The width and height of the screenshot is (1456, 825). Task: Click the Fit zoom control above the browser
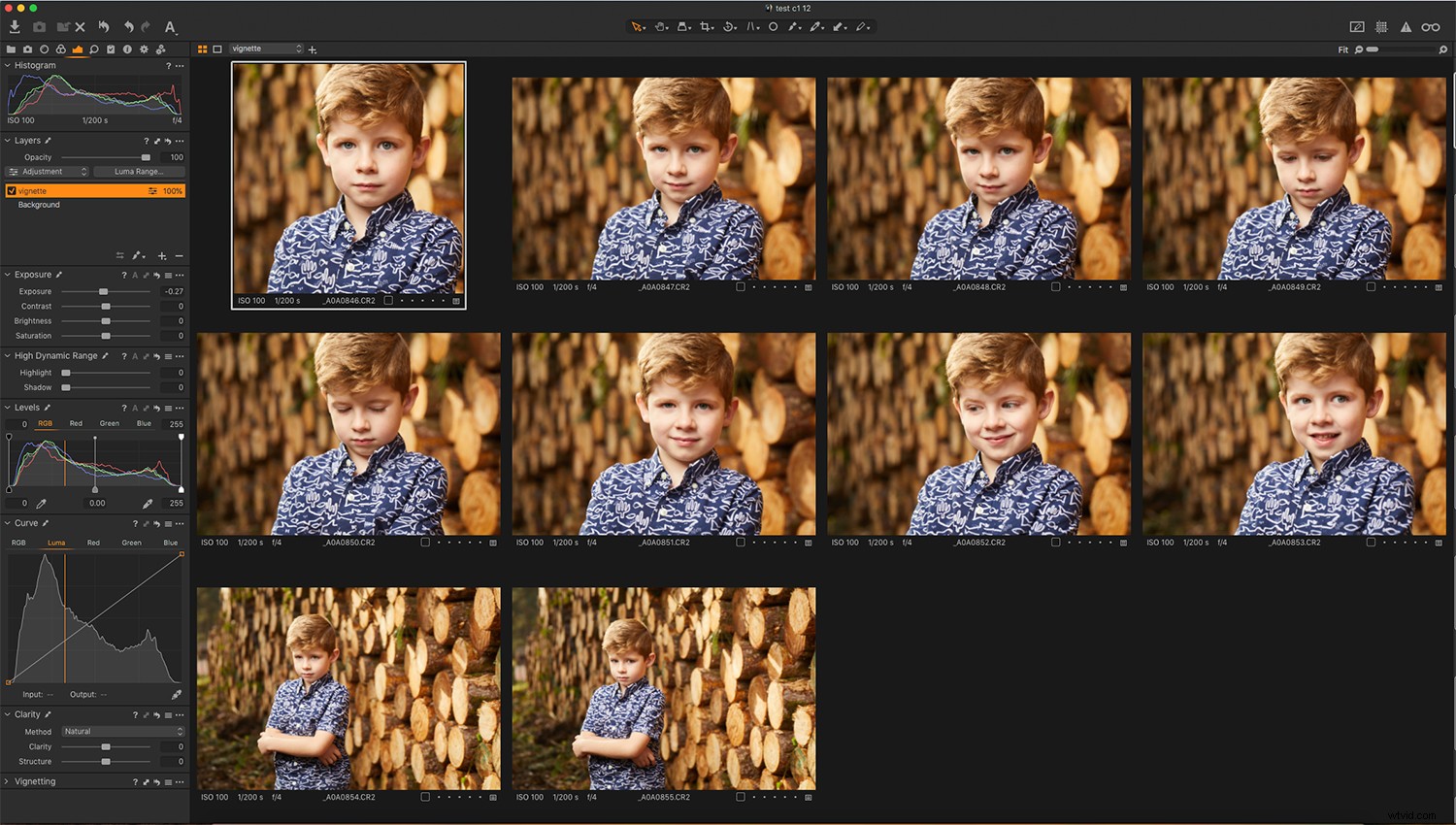1343,49
